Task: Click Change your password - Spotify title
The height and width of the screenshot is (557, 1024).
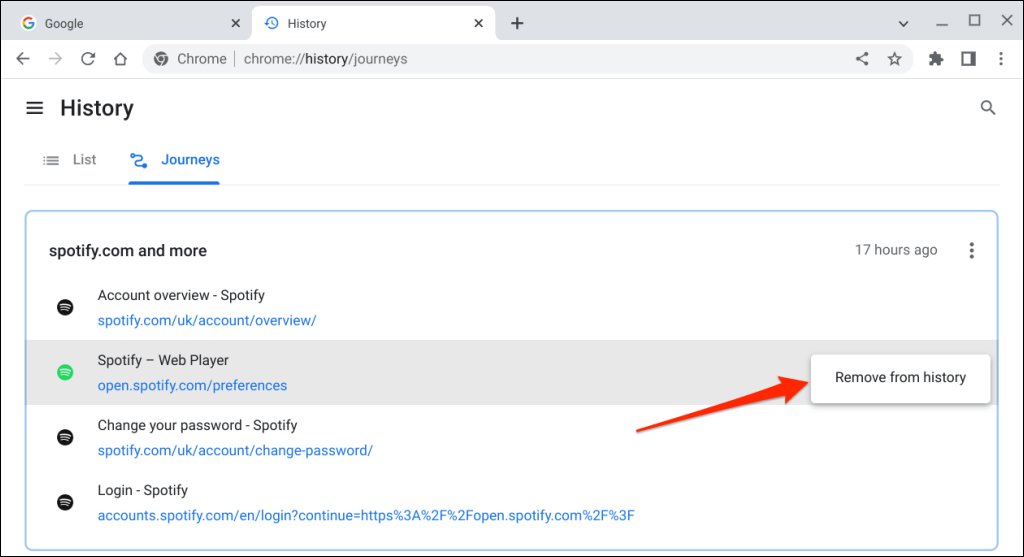Action: click(x=197, y=425)
